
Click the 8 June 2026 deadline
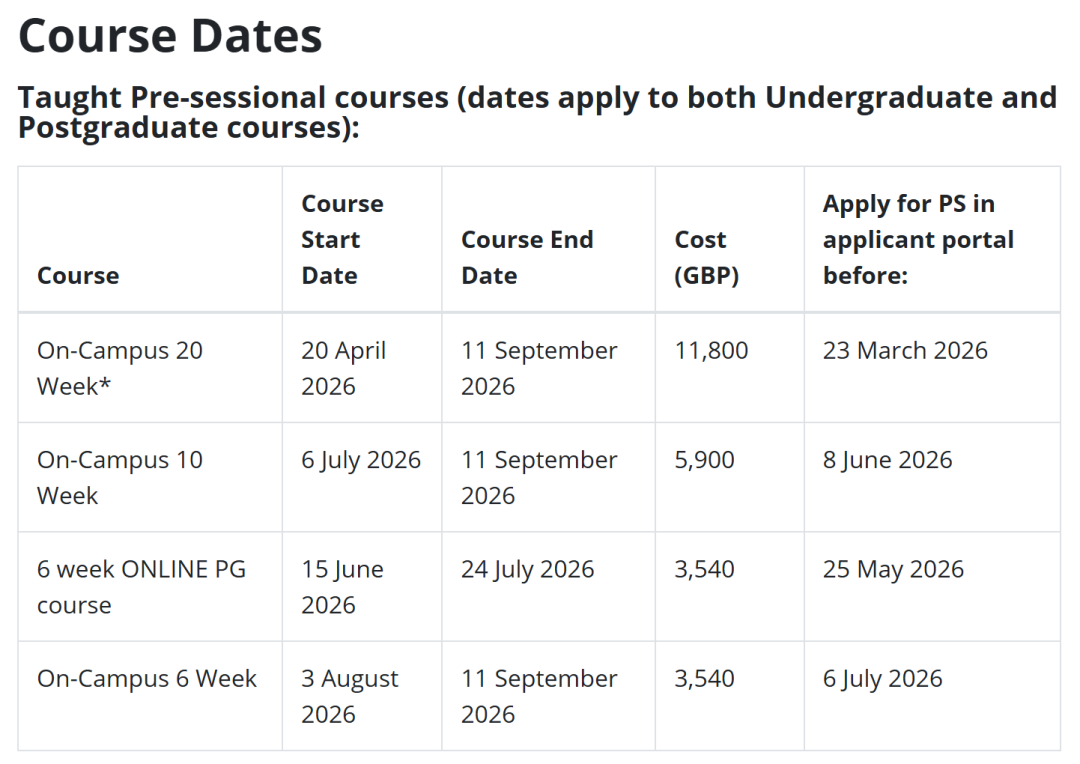(x=888, y=460)
